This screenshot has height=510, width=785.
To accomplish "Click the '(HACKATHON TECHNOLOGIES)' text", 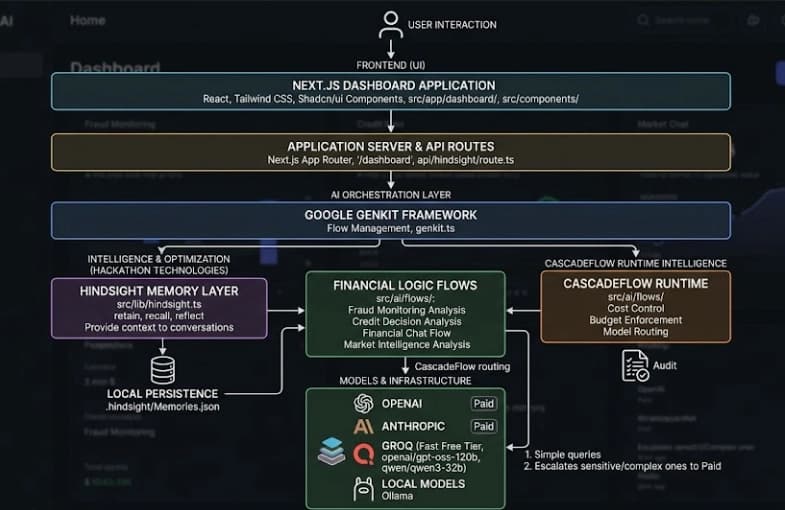I will pos(159,270).
